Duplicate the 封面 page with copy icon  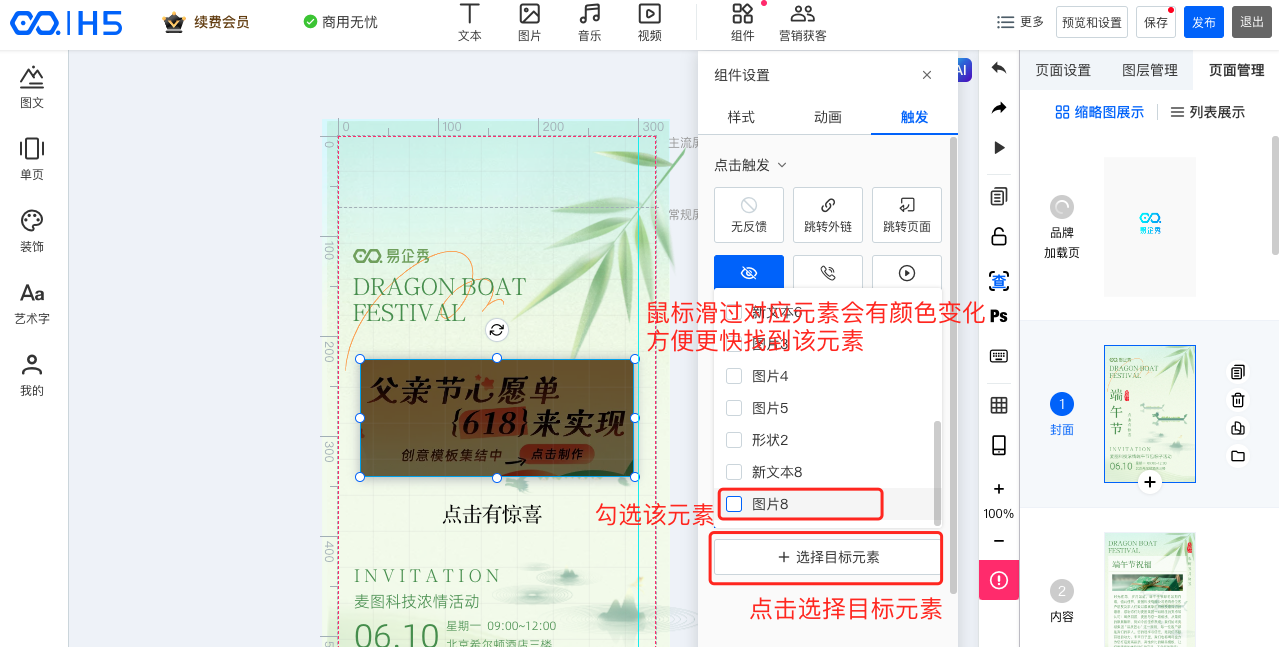[1238, 372]
